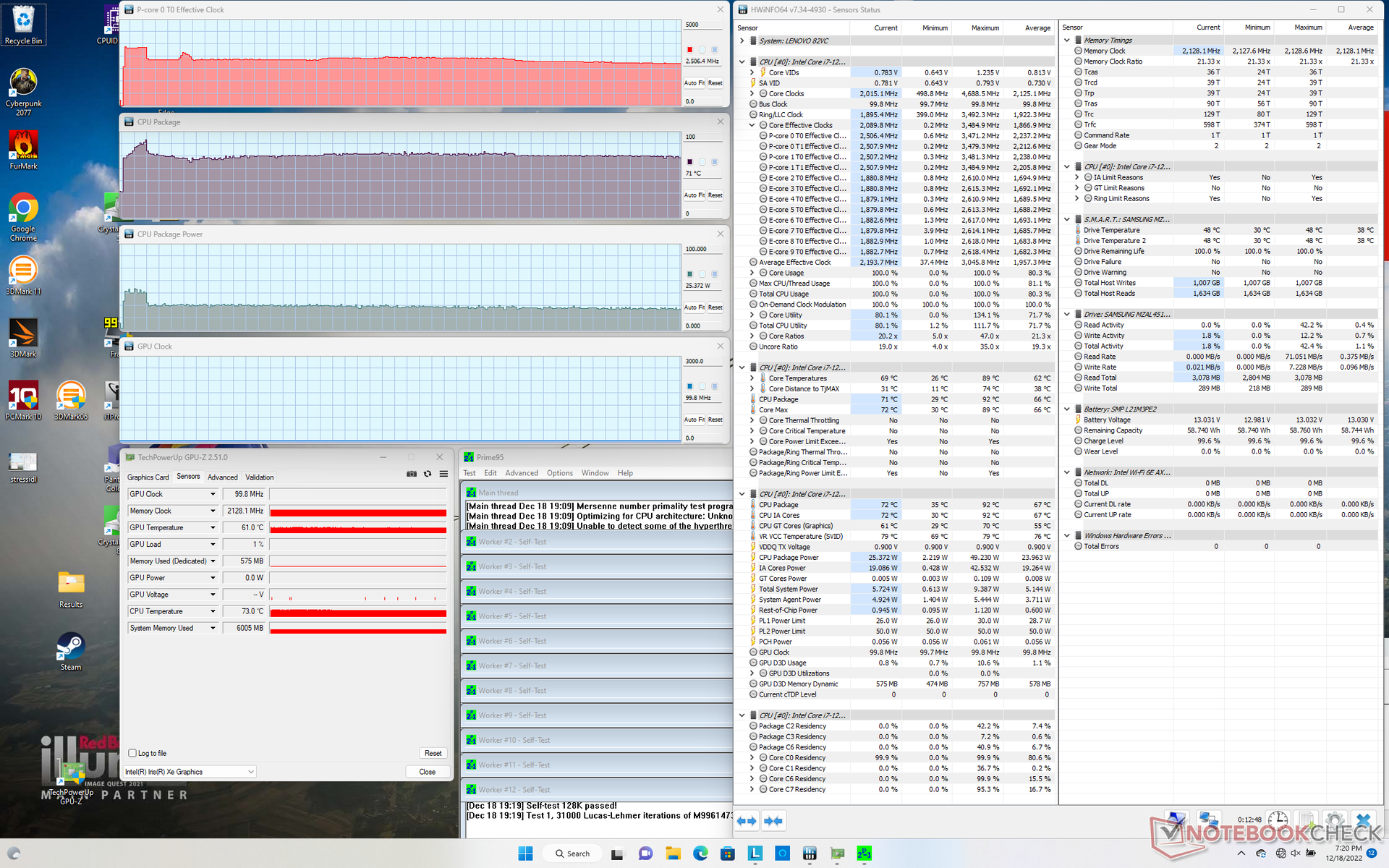Open the GPU-Z hamburger menu
Viewport: 1389px width, 868px height.
[443, 474]
